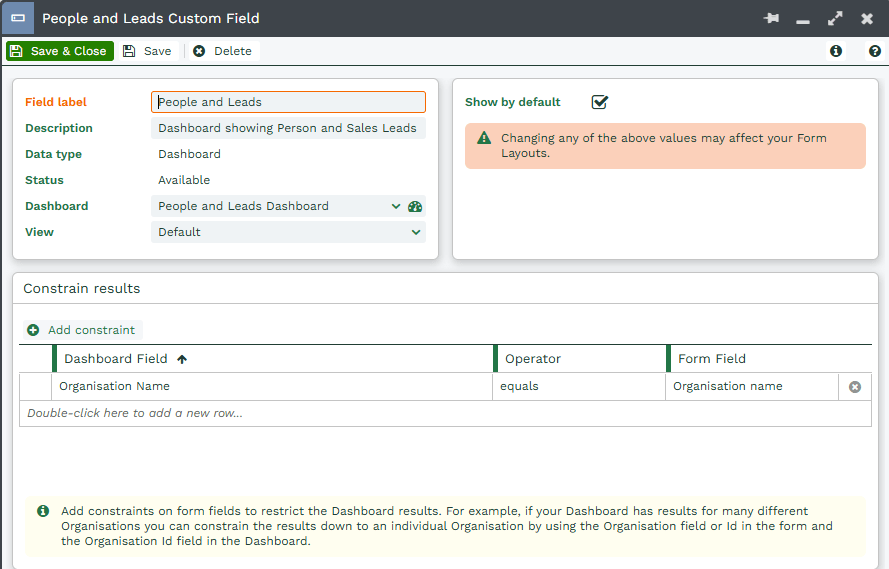Expand the Dashboard dropdown list
The height and width of the screenshot is (569, 889).
[396, 207]
